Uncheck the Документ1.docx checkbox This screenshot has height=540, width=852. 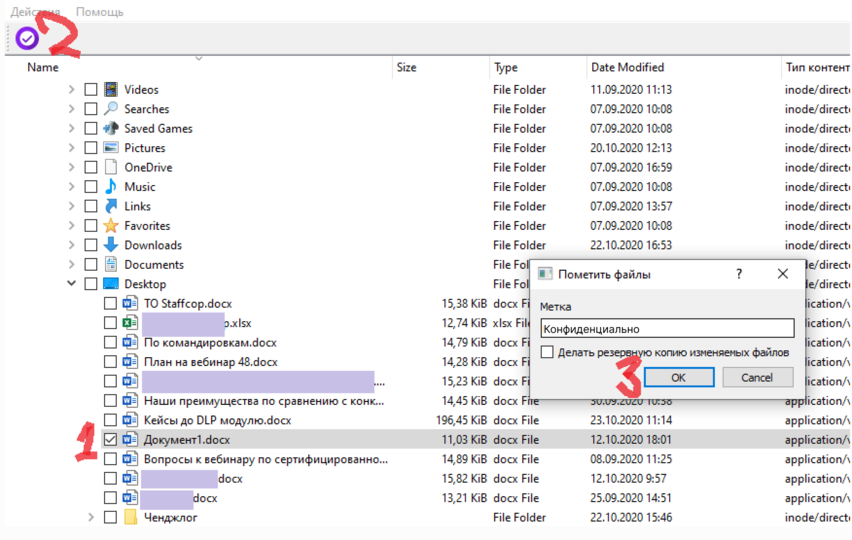[x=110, y=439]
